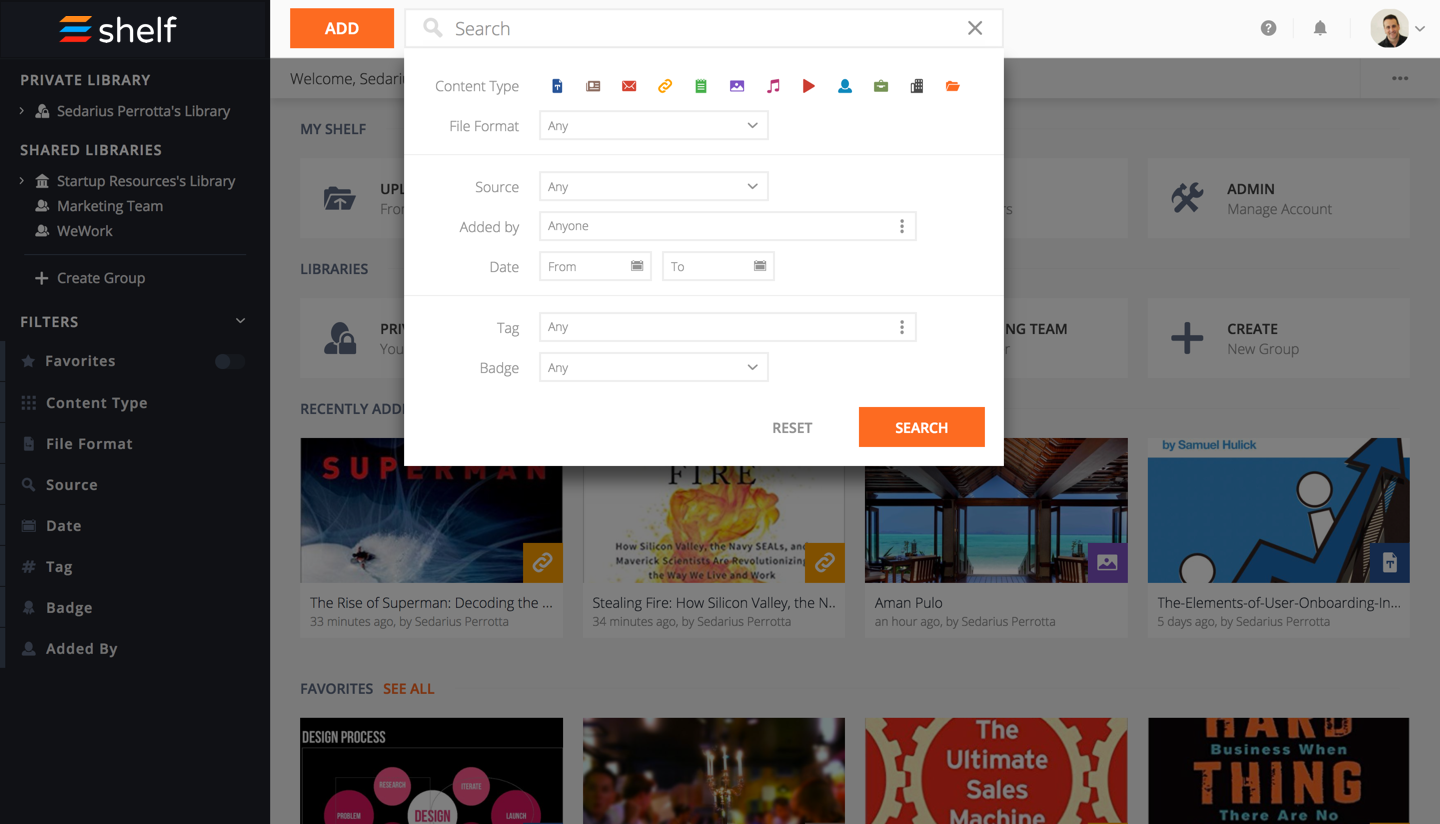Image resolution: width=1440 pixels, height=824 pixels.
Task: Select the orange folder content type icon
Action: click(x=953, y=86)
